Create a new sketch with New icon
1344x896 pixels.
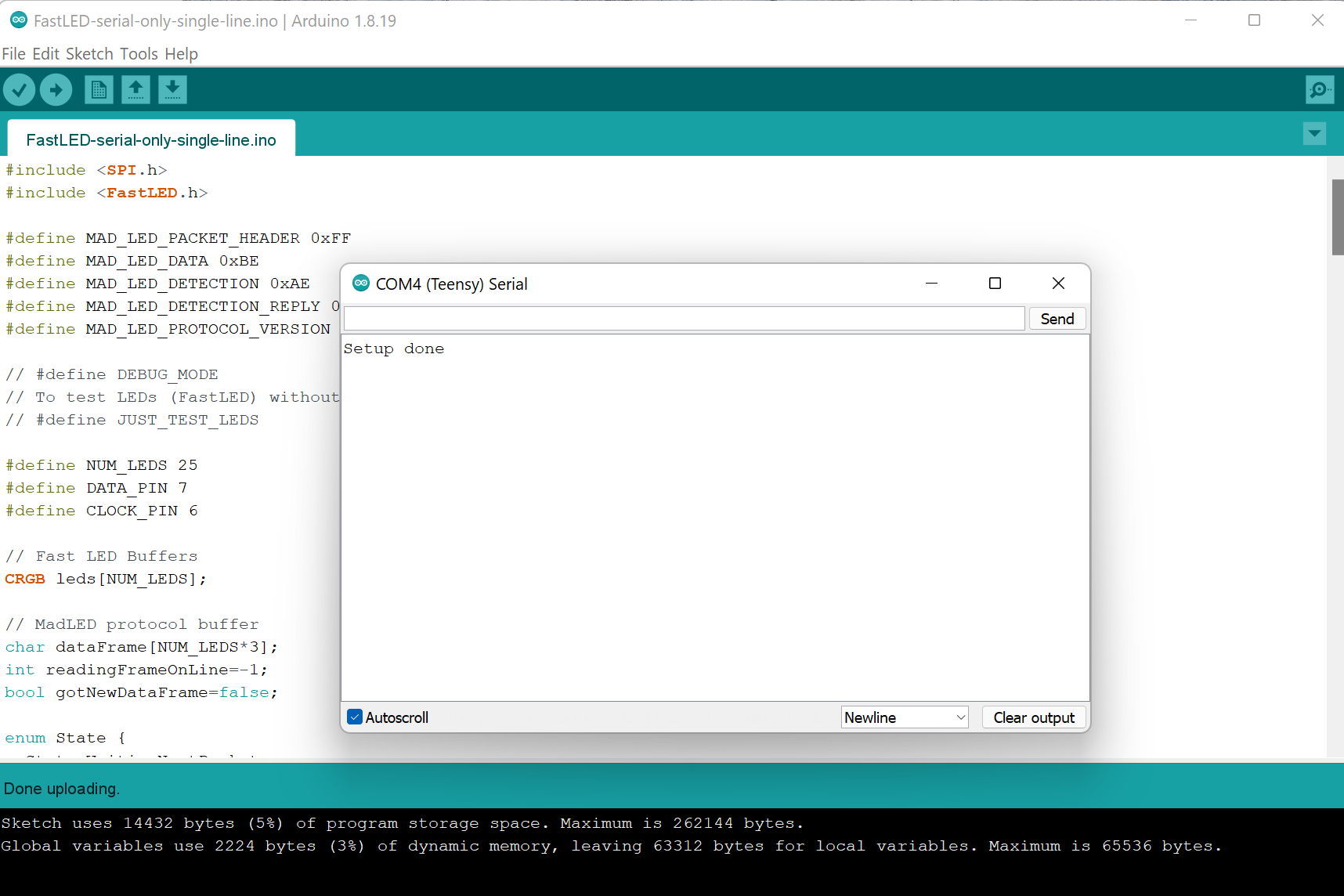pyautogui.click(x=99, y=90)
